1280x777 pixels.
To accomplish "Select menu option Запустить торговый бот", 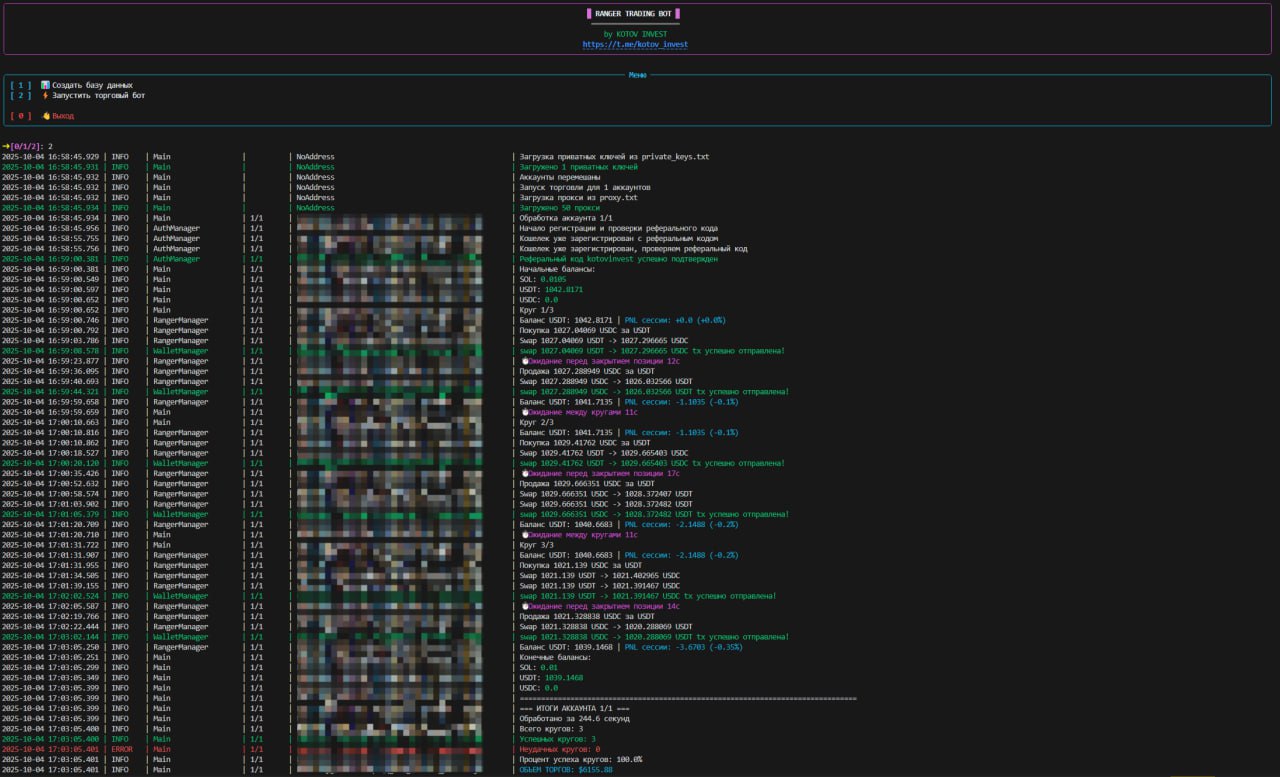I will 98,95.
